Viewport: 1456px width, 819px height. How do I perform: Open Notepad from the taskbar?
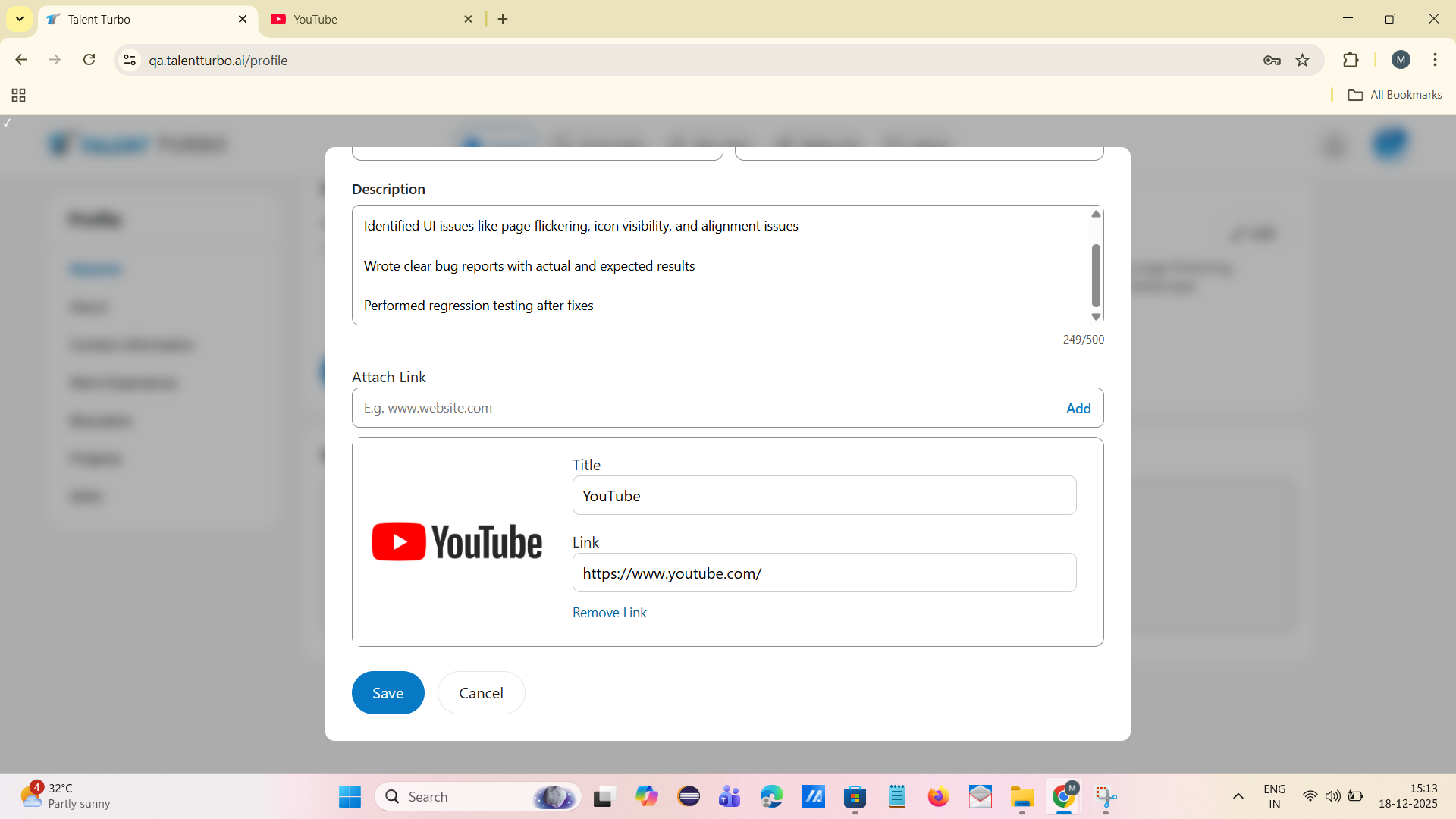coord(897,796)
